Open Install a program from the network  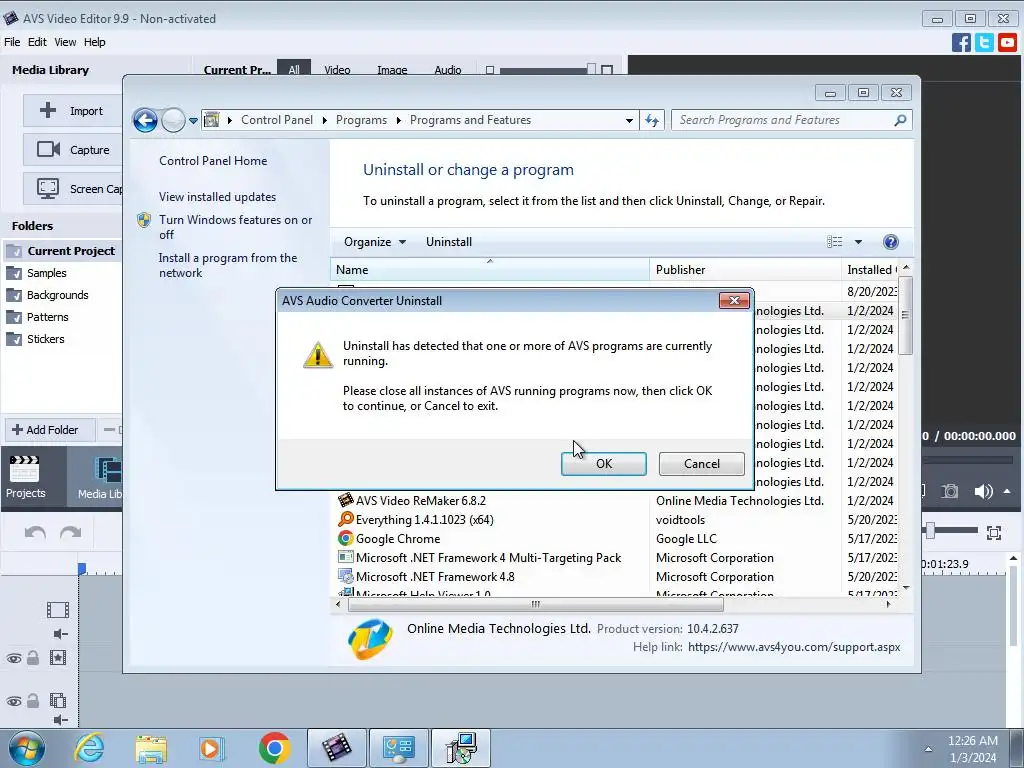tap(228, 265)
